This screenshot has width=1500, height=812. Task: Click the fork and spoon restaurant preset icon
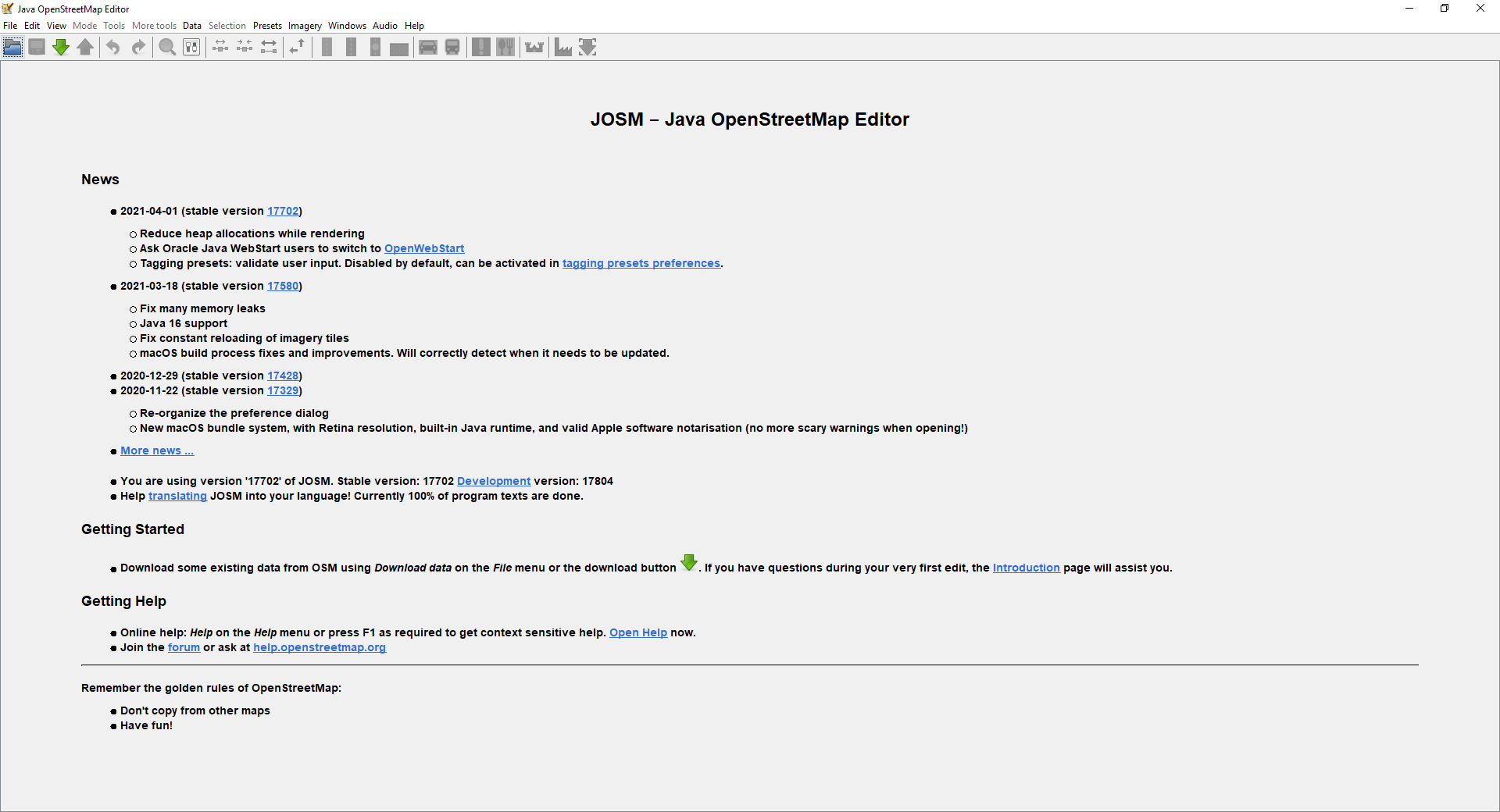(506, 48)
